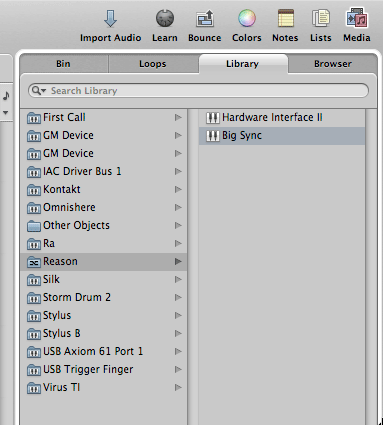Activate the Learn MIDI knob icon
Viewport: 383px width, 425px height.
tap(165, 18)
